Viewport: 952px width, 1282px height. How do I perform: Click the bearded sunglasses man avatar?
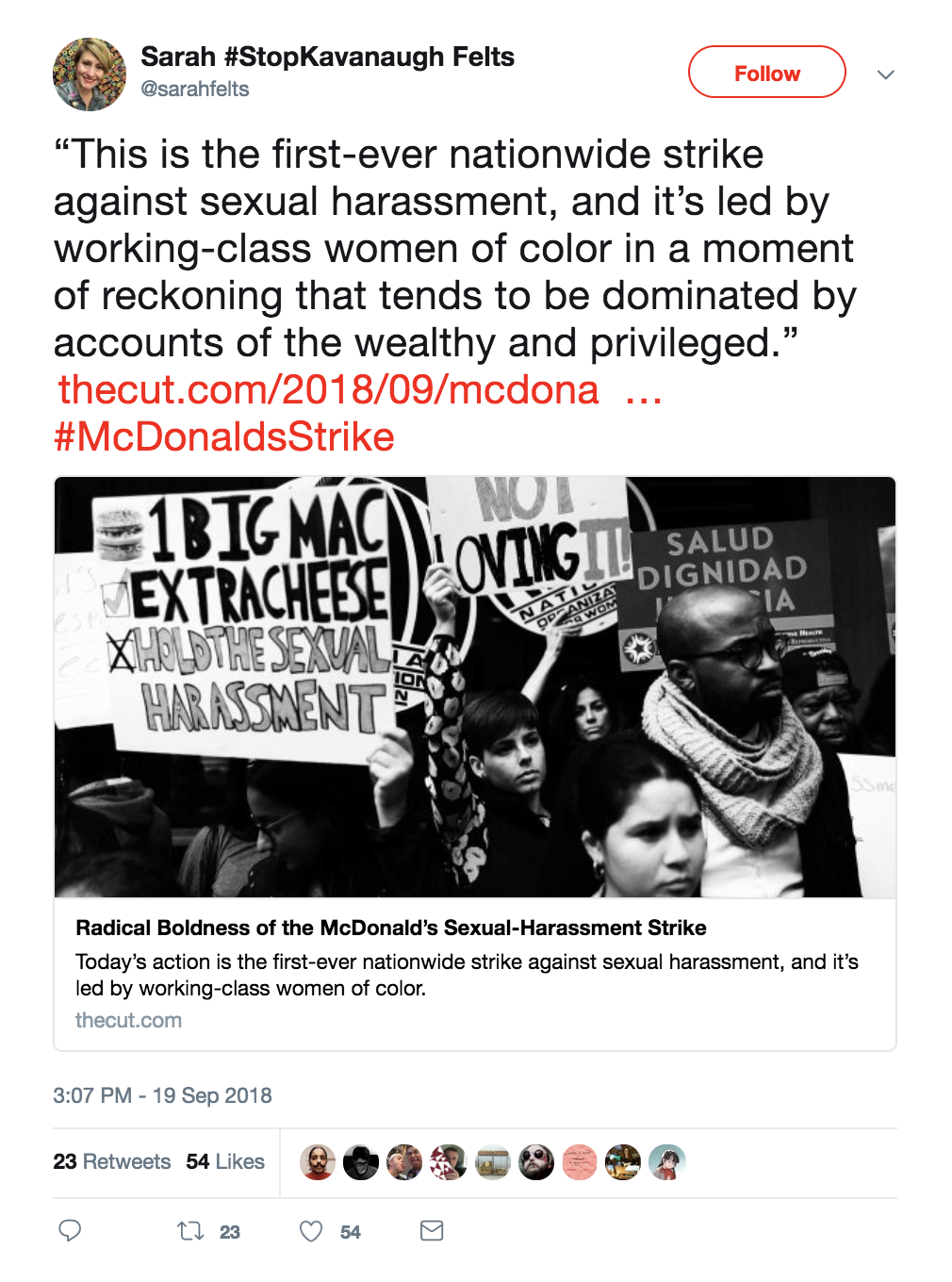click(x=536, y=1162)
